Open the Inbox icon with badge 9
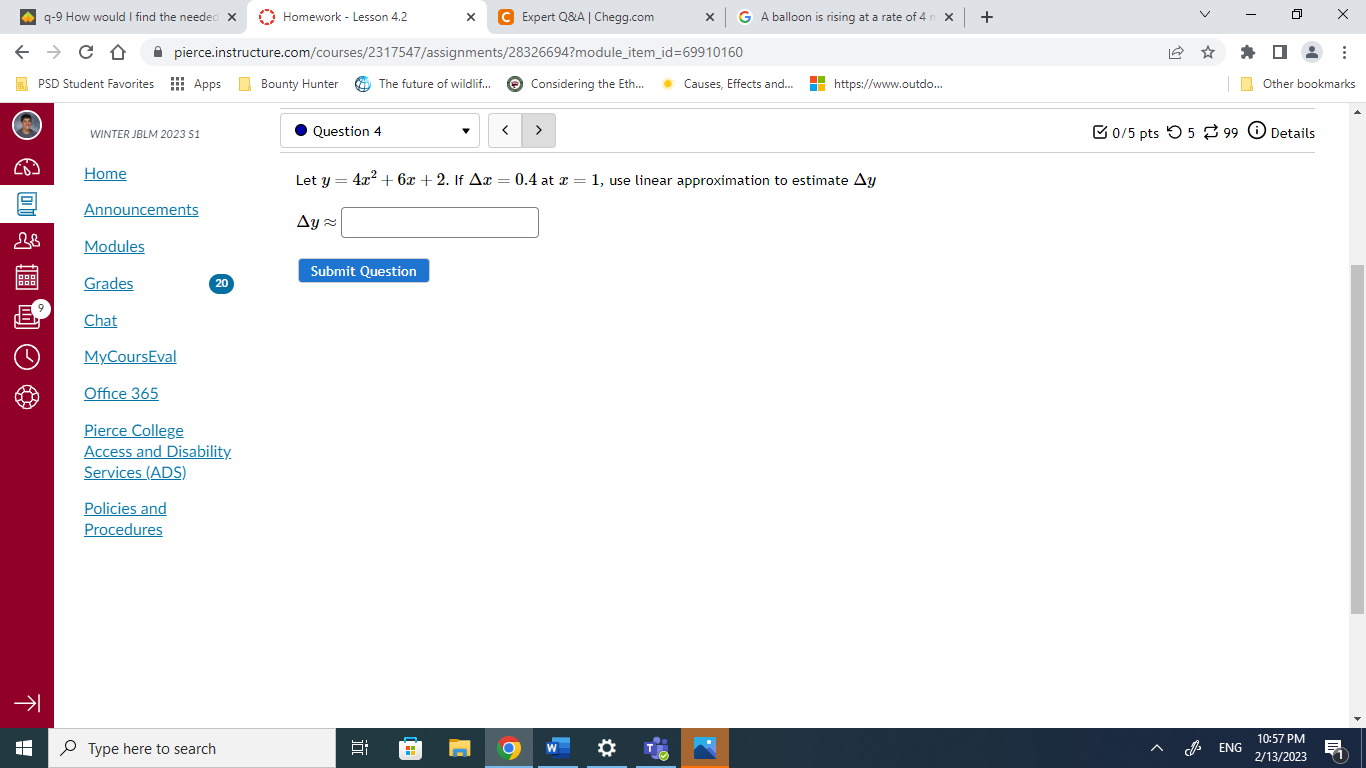Screen dimensions: 1366x768 point(27,317)
